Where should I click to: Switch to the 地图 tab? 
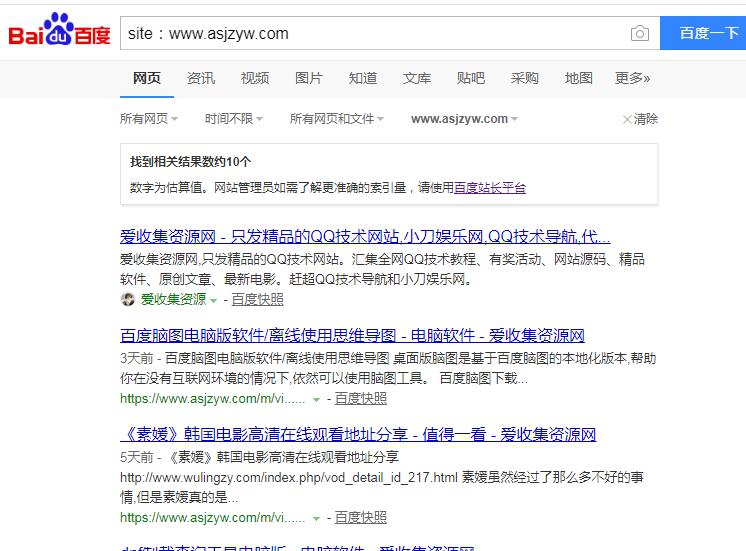tap(579, 78)
